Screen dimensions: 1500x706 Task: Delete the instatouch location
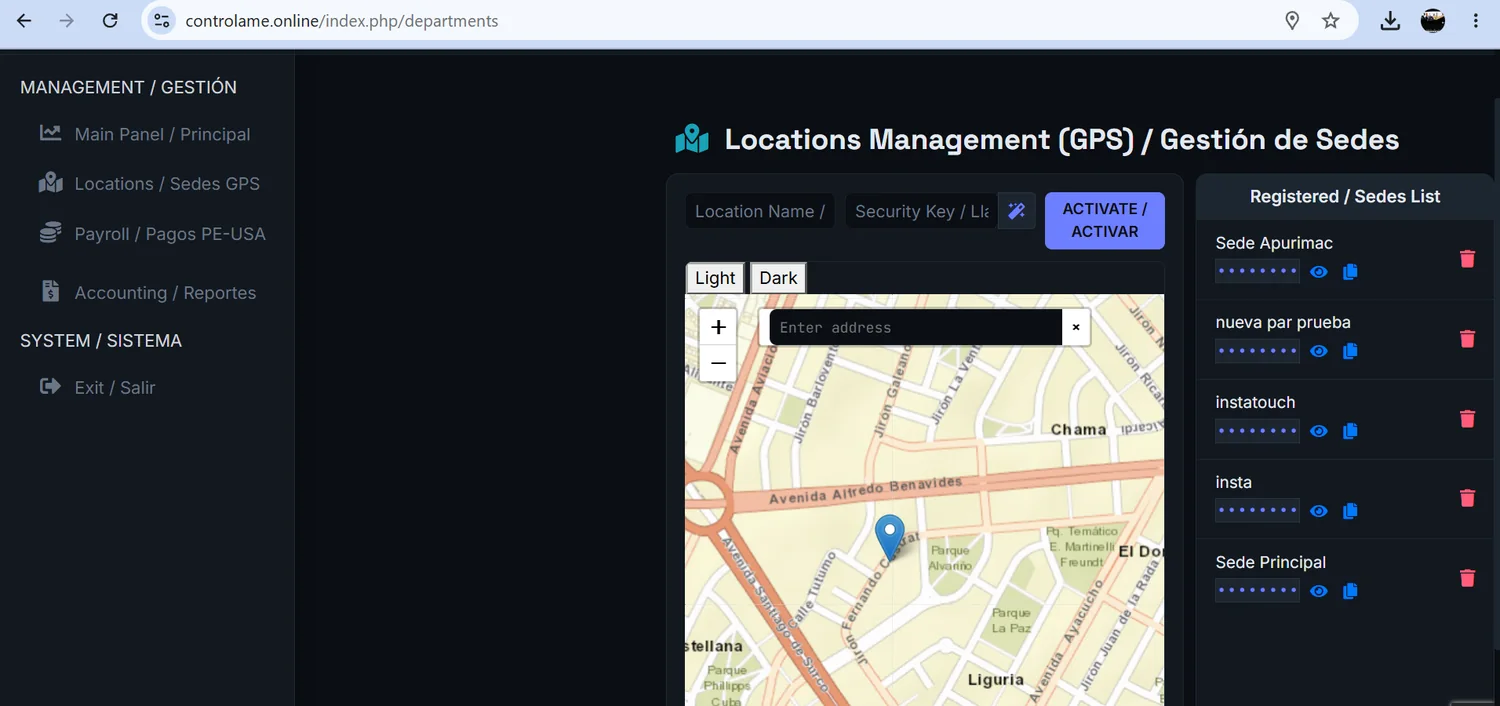(1467, 419)
